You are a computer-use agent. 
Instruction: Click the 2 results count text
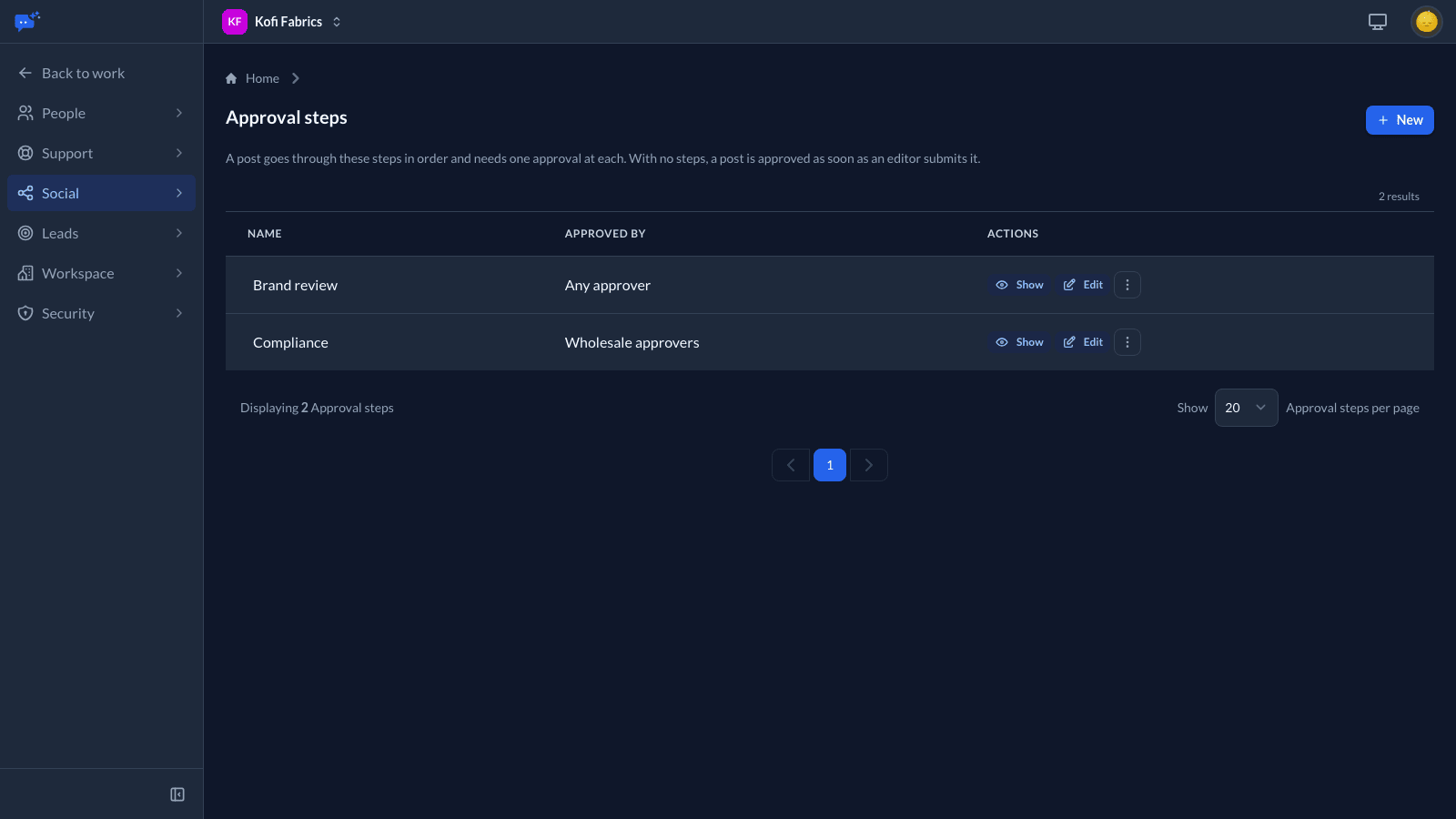click(1399, 197)
